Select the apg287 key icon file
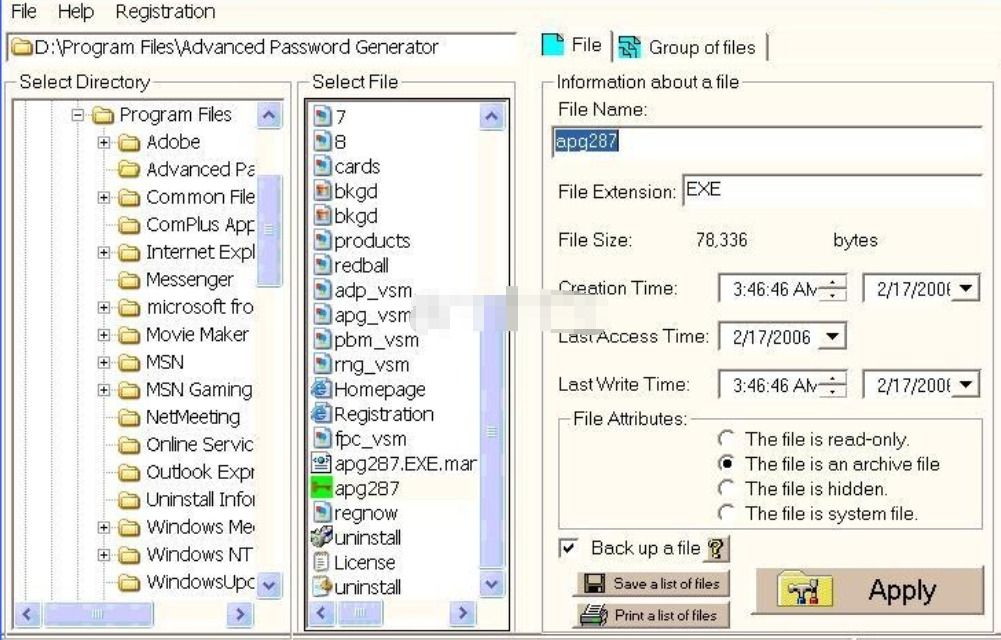 (x=321, y=488)
